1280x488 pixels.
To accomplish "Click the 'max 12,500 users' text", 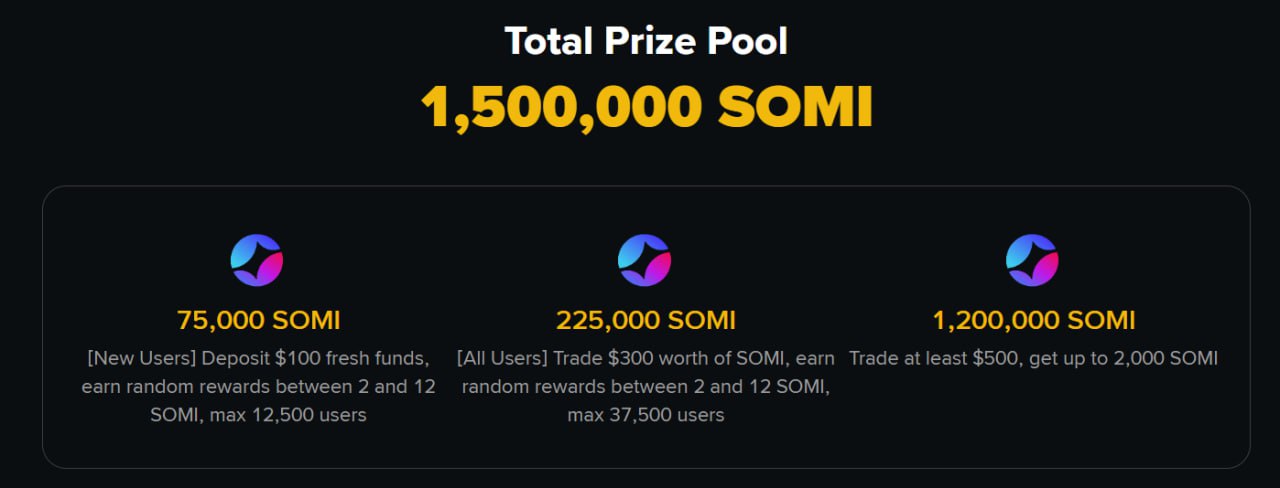I will coord(289,414).
